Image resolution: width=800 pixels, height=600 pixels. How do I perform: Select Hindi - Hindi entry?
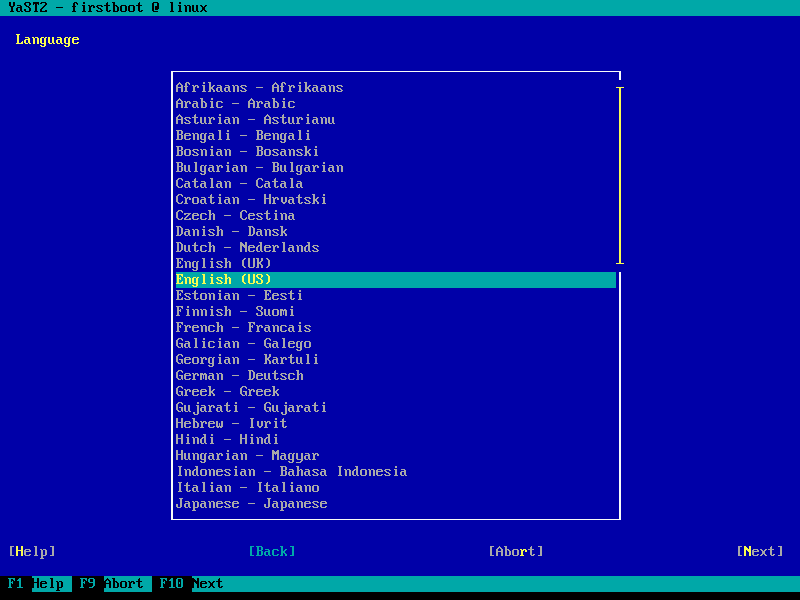point(227,440)
